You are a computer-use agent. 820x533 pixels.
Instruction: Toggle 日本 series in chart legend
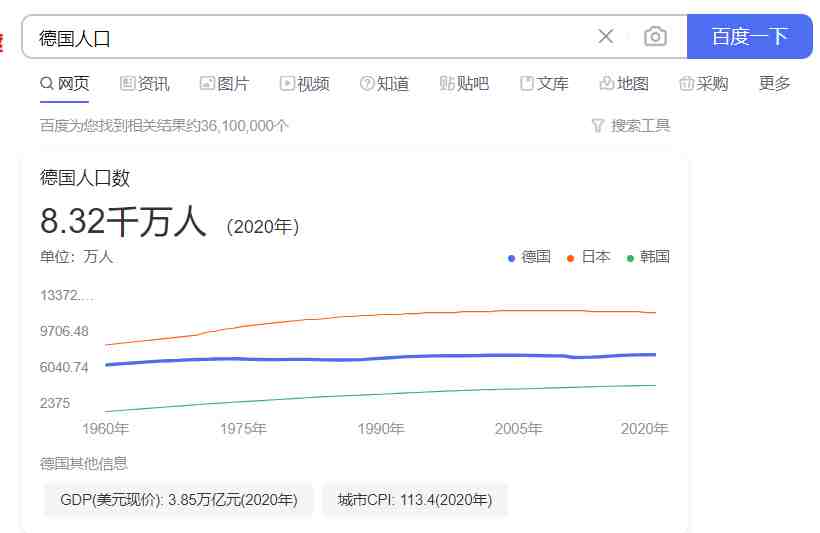[x=589, y=257]
